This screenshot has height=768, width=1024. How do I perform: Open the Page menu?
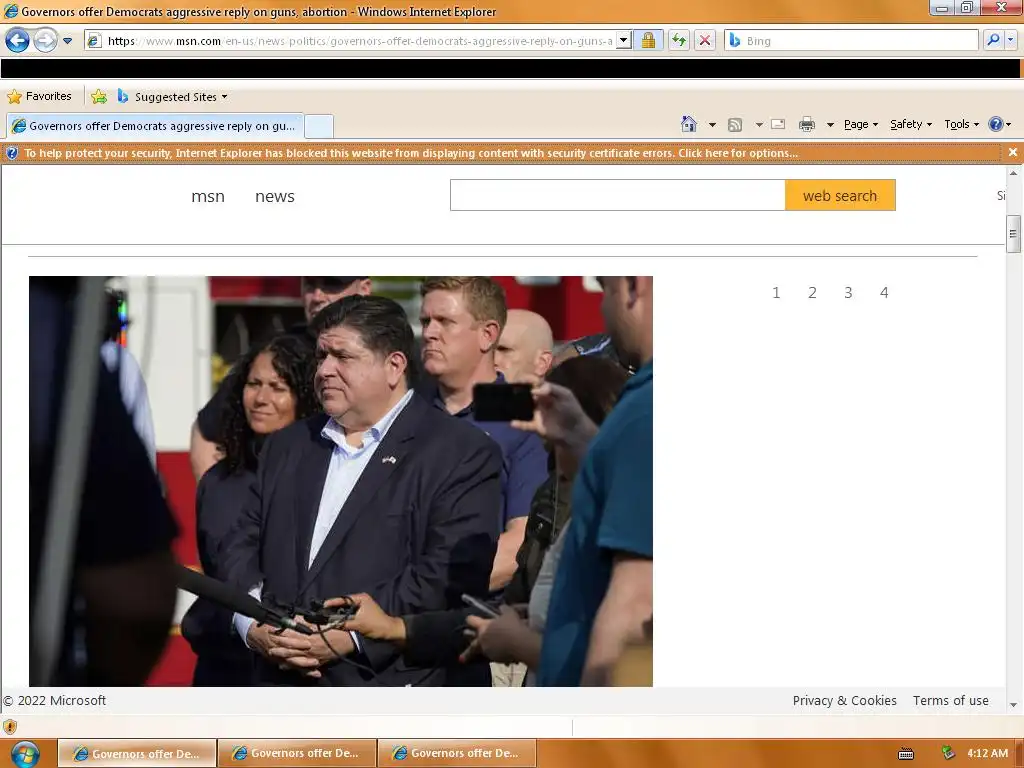click(861, 124)
